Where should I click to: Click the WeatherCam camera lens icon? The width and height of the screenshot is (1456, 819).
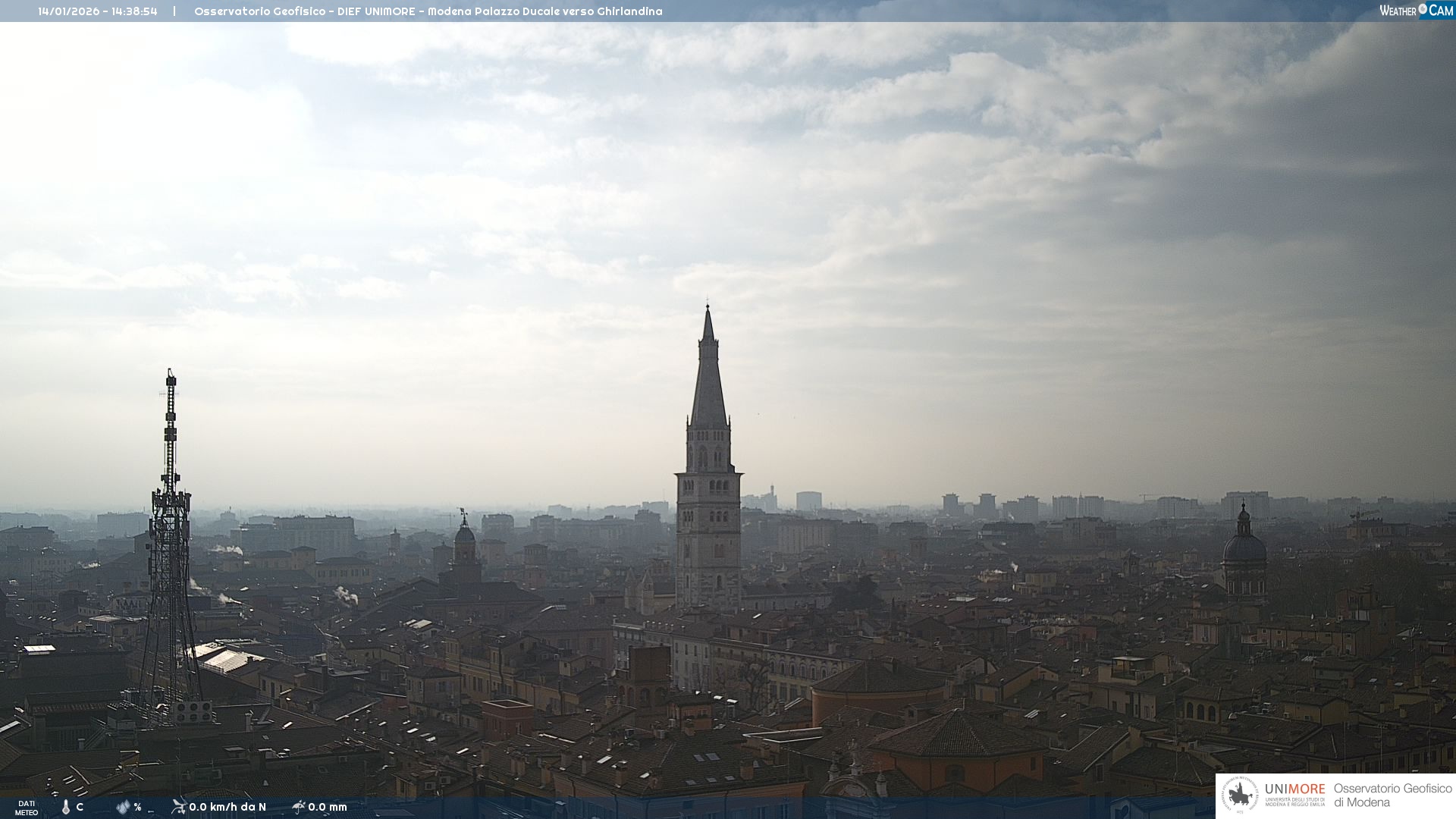[1423, 9]
